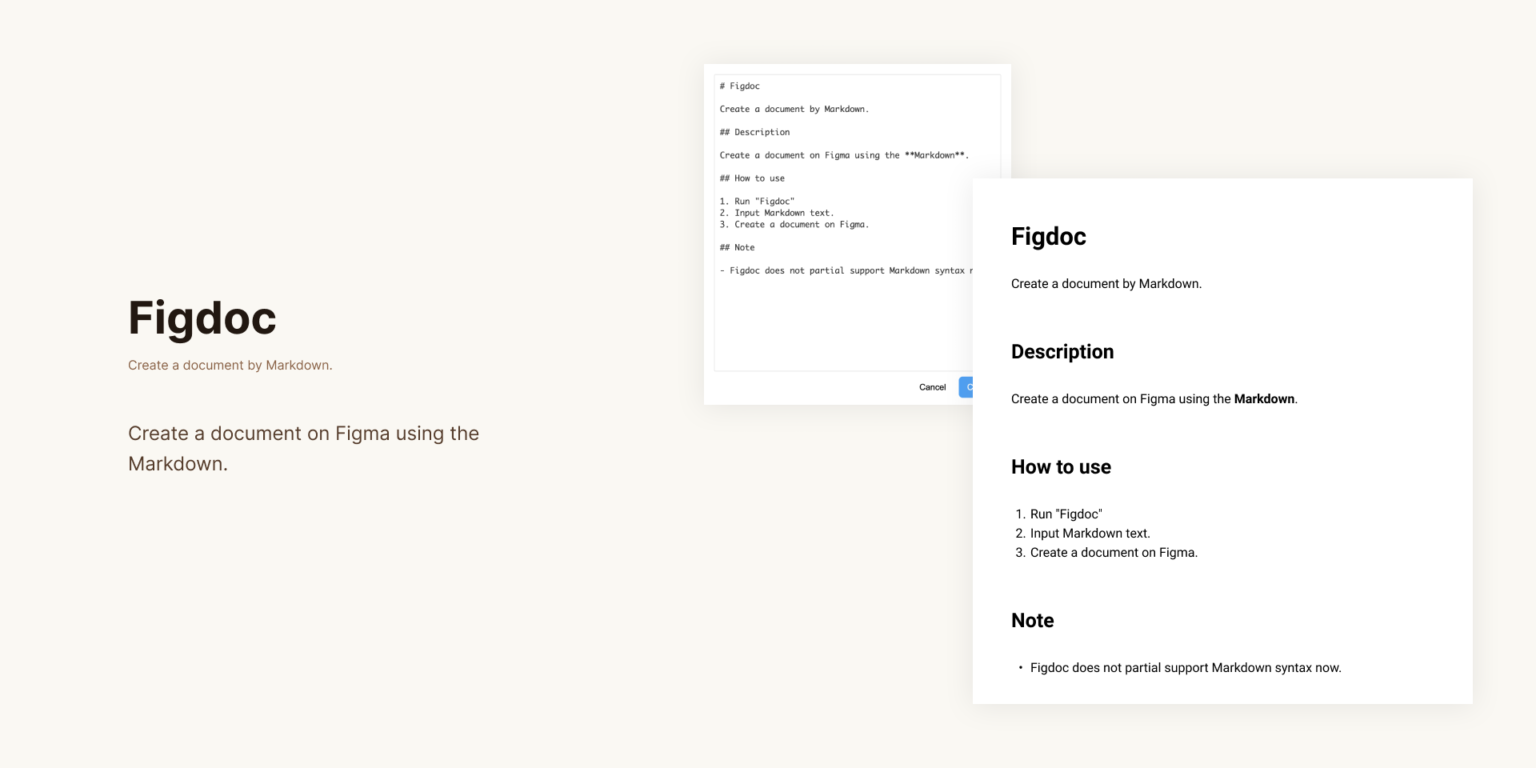
Task: Select the "## Note" line in the textarea
Action: (x=738, y=246)
